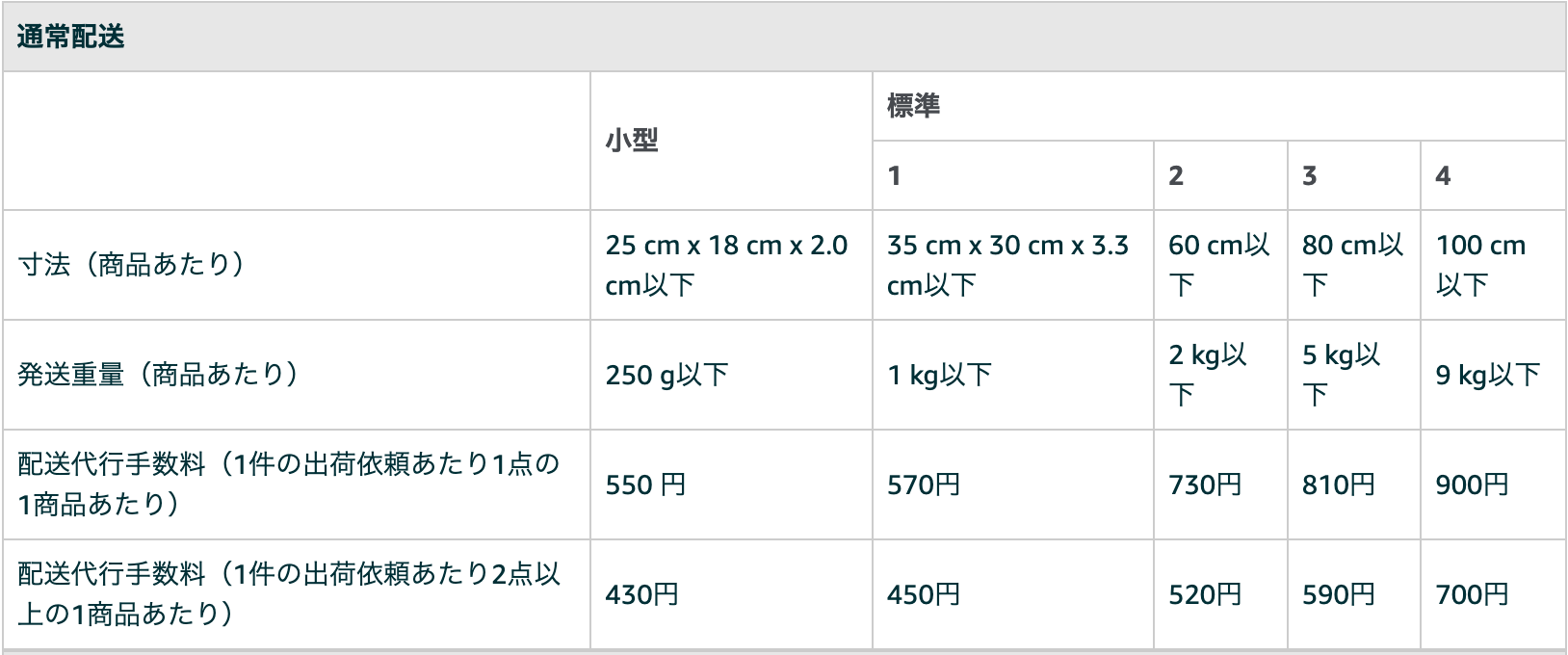
Task: Select the 小型 column header
Action: tap(632, 141)
